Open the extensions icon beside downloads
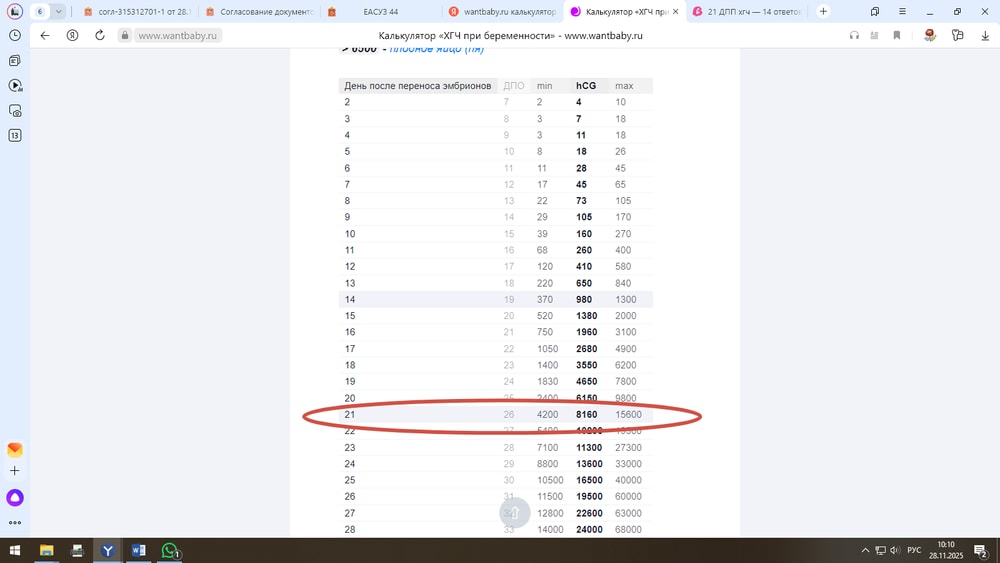The height and width of the screenshot is (563, 1000). point(957,35)
